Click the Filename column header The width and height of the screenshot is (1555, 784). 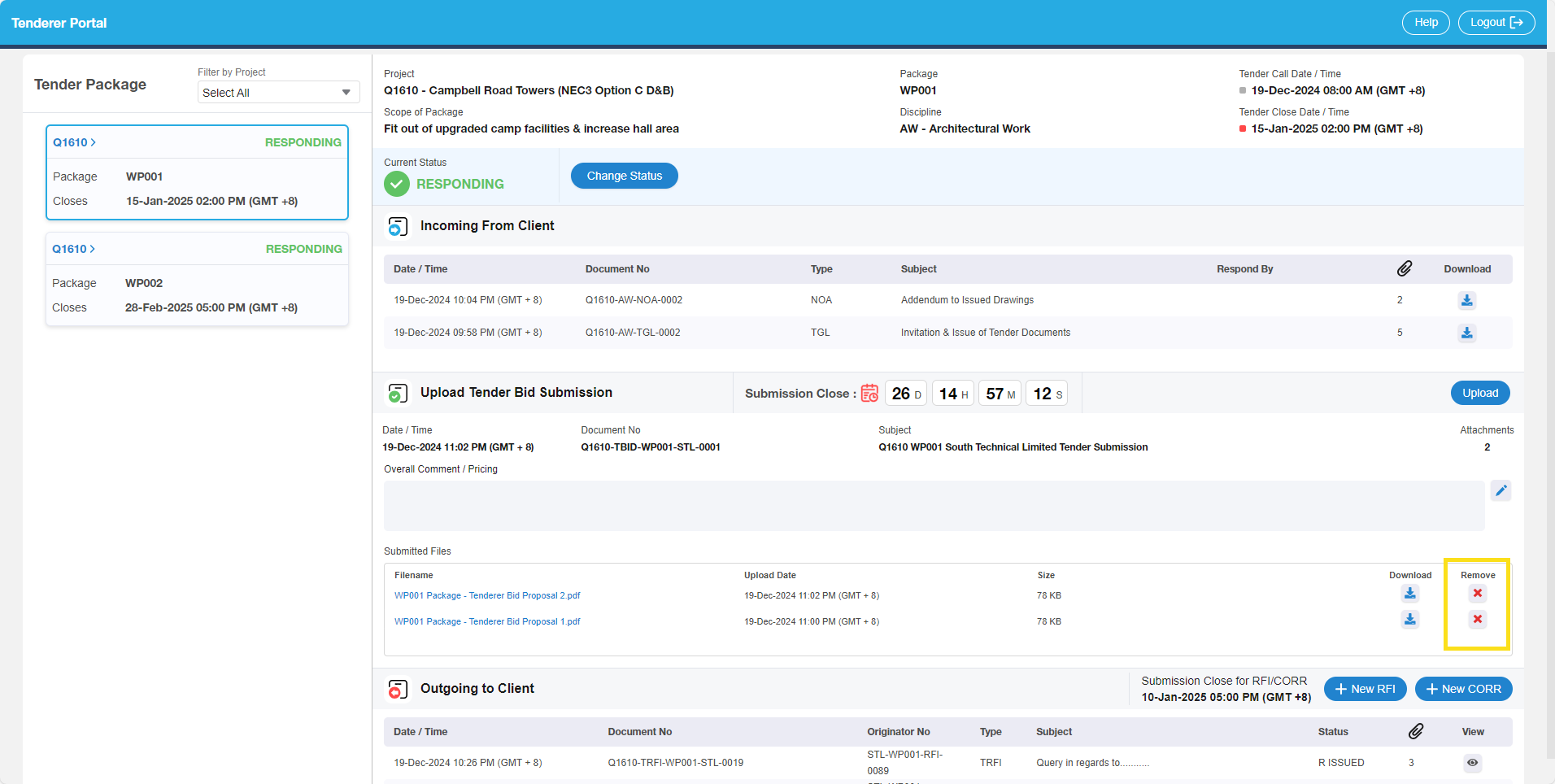click(414, 575)
